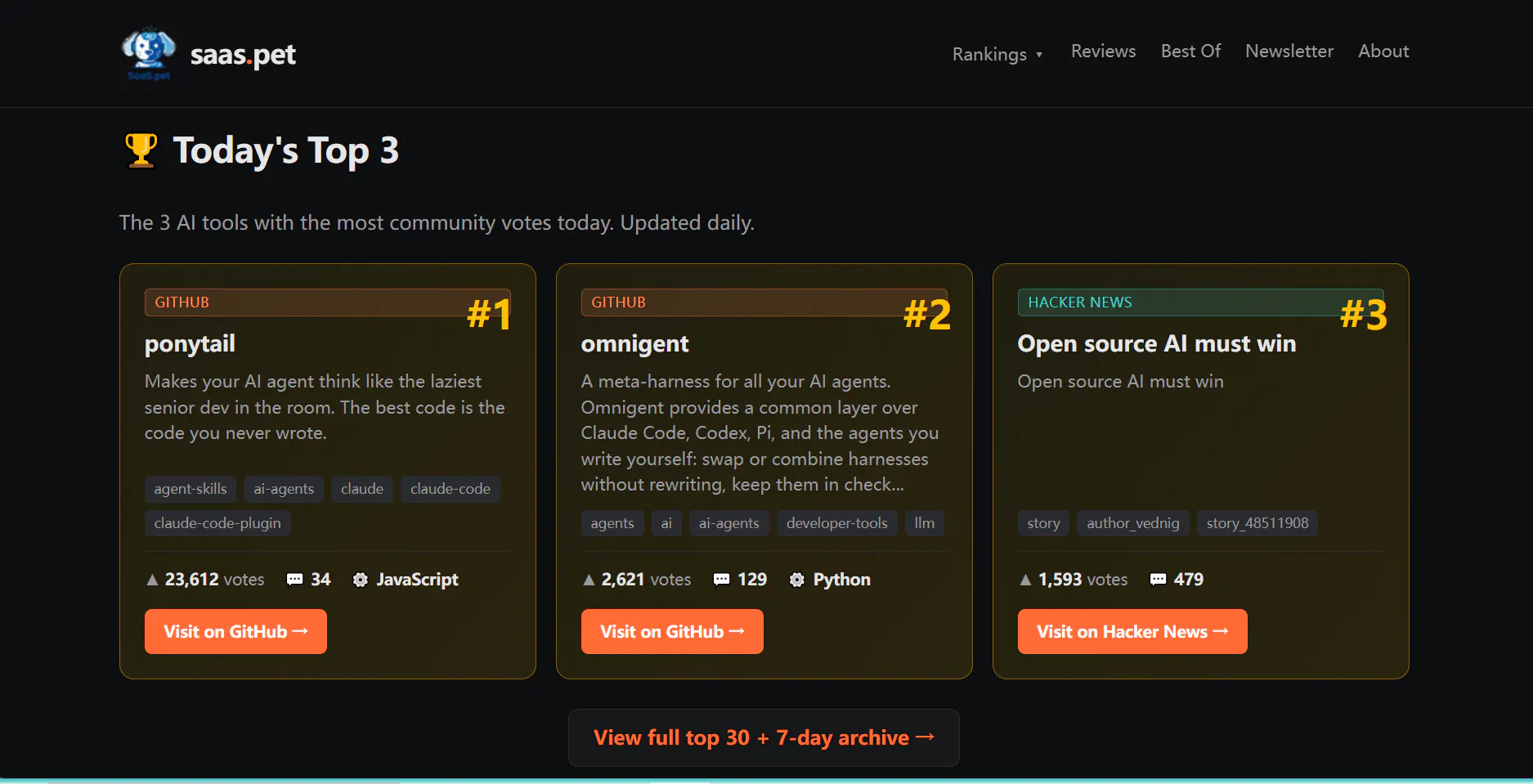Click the trophy icon beside Today's Top 3

coord(141,150)
